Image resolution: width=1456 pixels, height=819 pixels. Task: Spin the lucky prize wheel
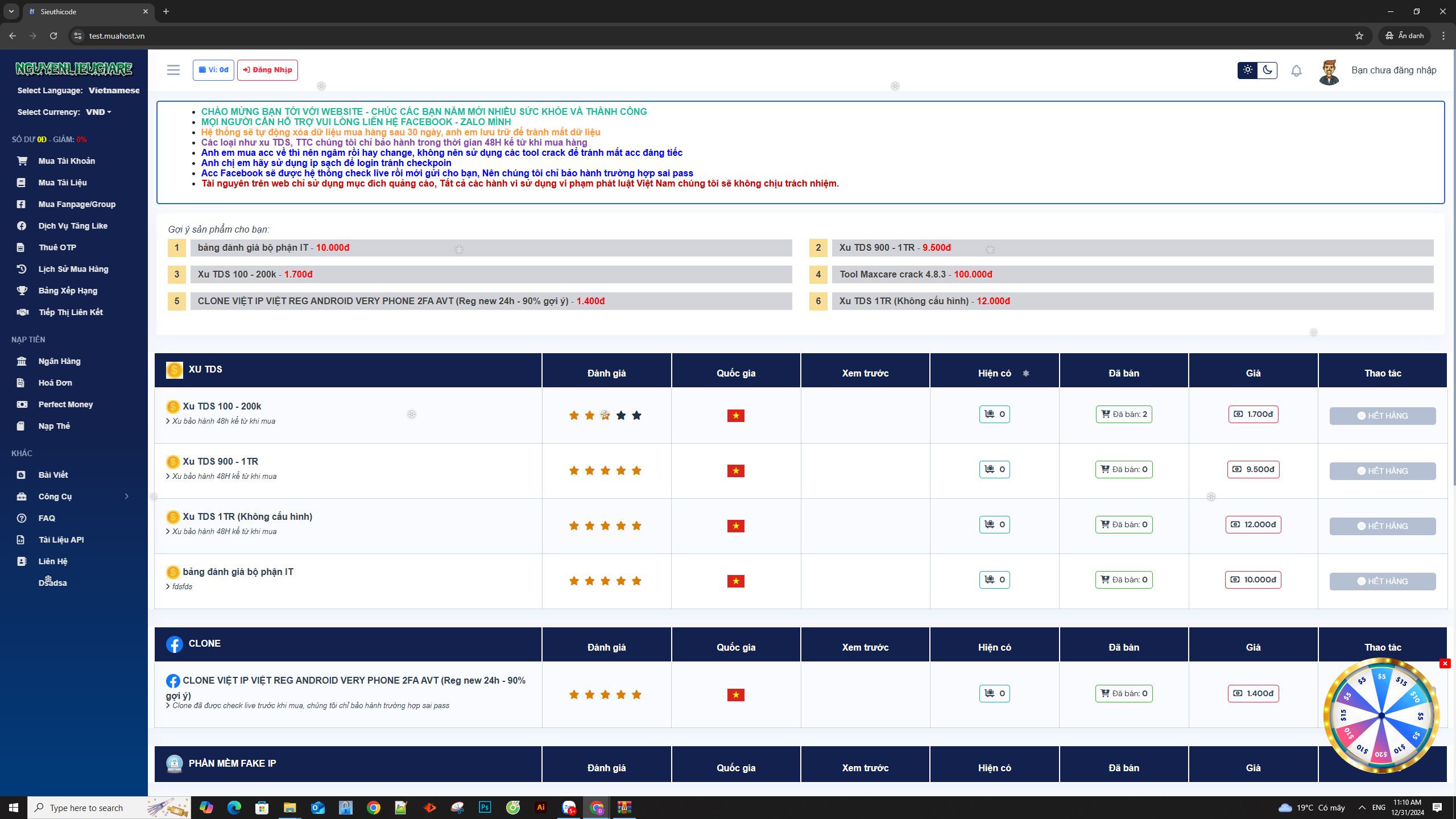pos(1381,715)
